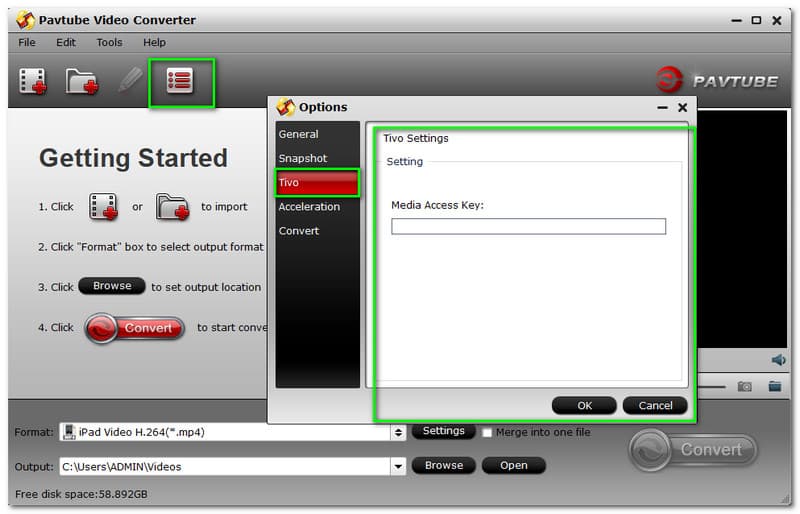Click the 'Tivo Settings' heading text
This screenshot has height=514, width=800.
click(x=416, y=138)
